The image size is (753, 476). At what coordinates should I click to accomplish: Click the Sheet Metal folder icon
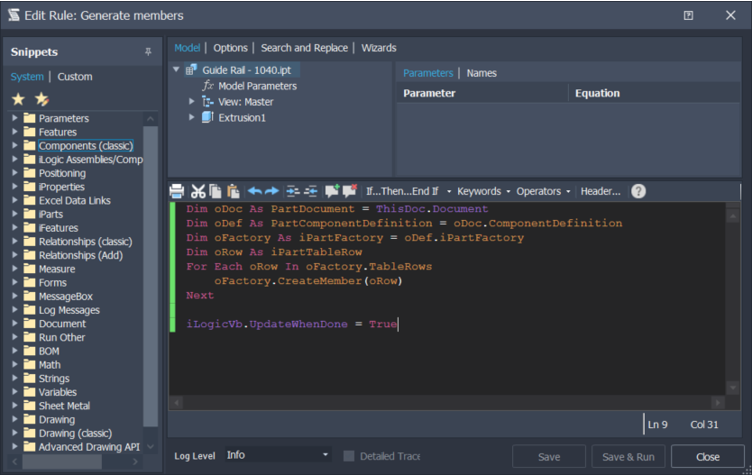tap(30, 405)
